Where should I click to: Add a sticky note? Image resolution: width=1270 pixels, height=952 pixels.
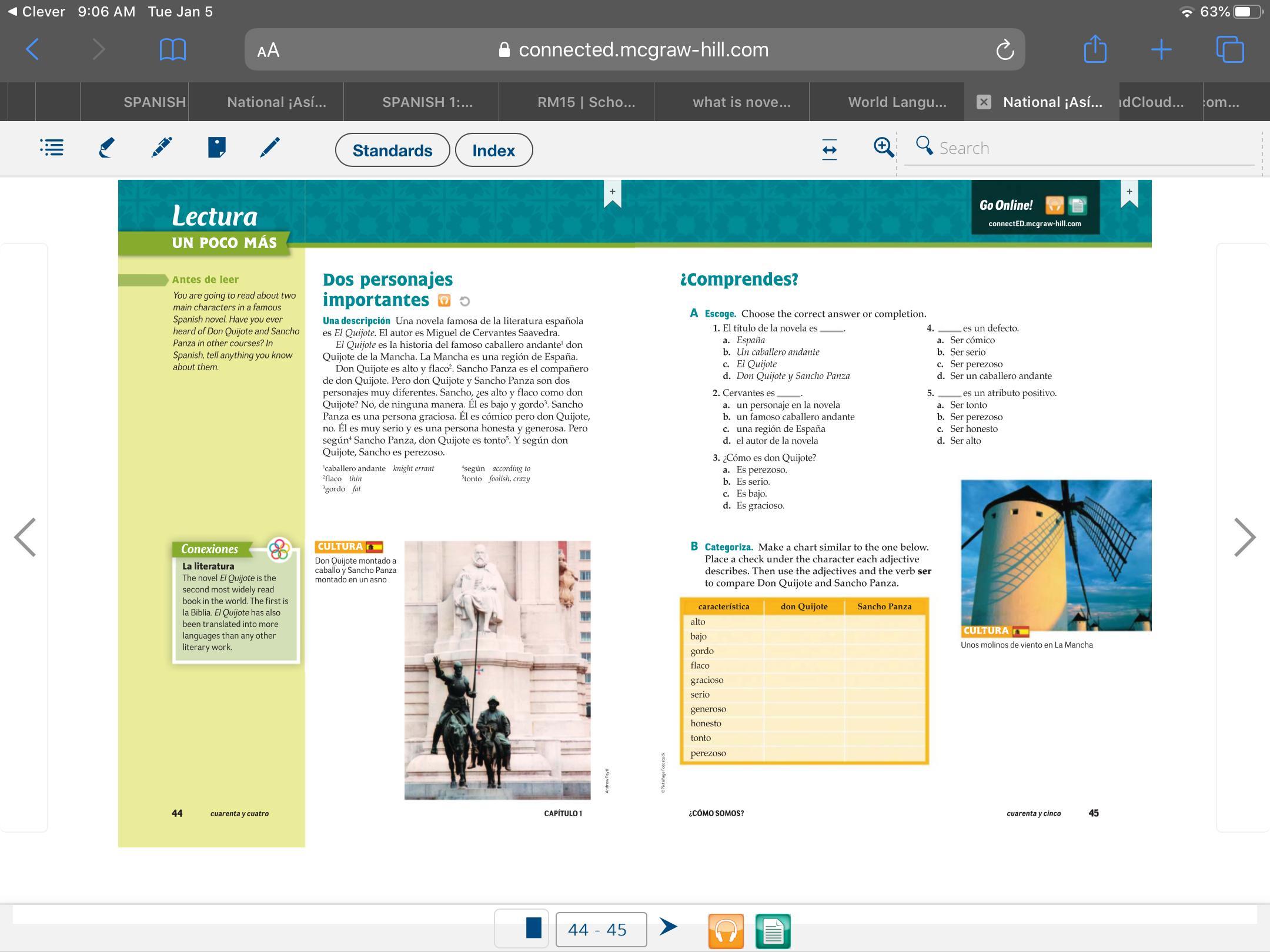(216, 148)
